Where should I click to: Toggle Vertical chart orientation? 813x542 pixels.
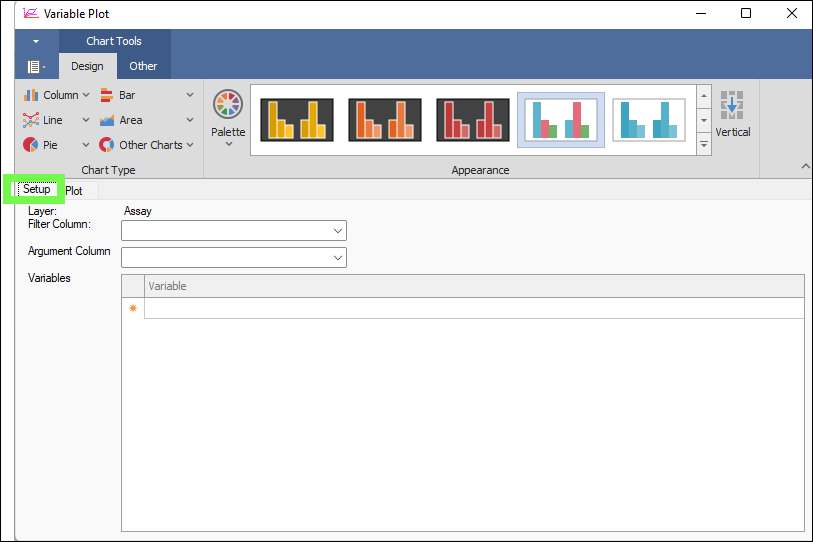[732, 115]
